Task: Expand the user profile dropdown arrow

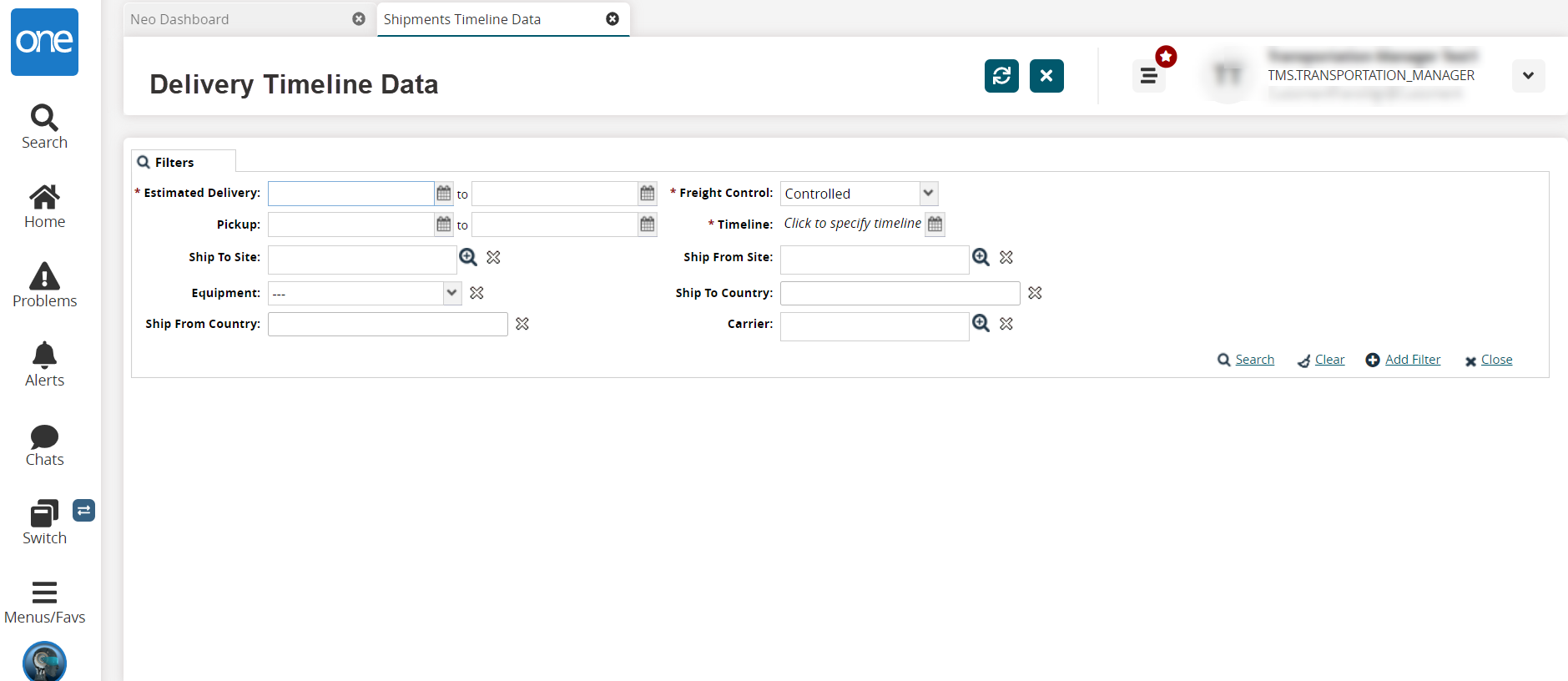Action: [1528, 76]
